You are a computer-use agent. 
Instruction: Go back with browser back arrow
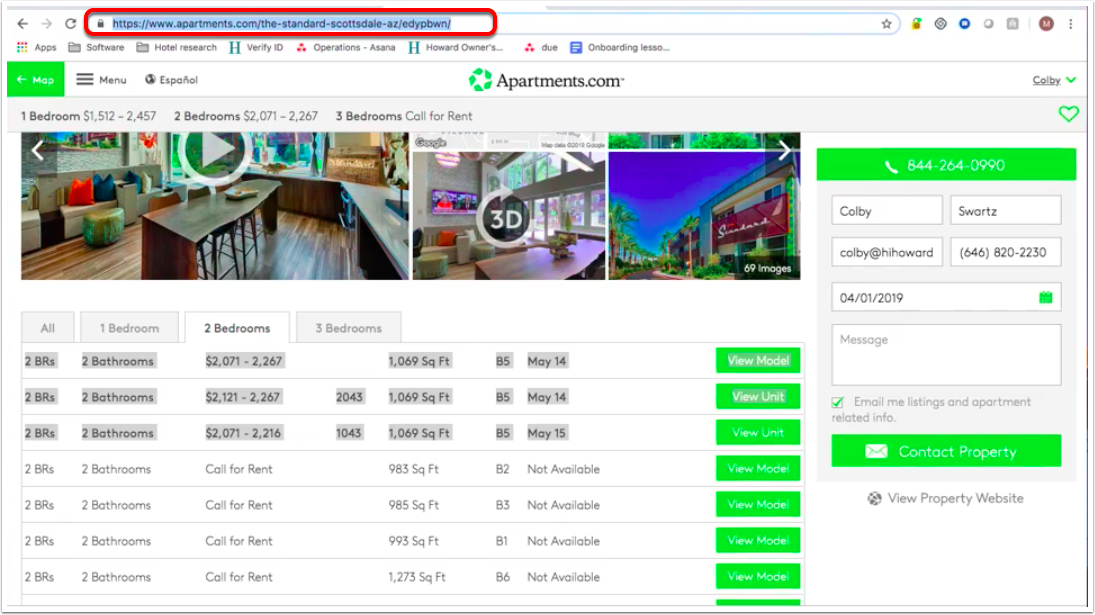pos(22,24)
